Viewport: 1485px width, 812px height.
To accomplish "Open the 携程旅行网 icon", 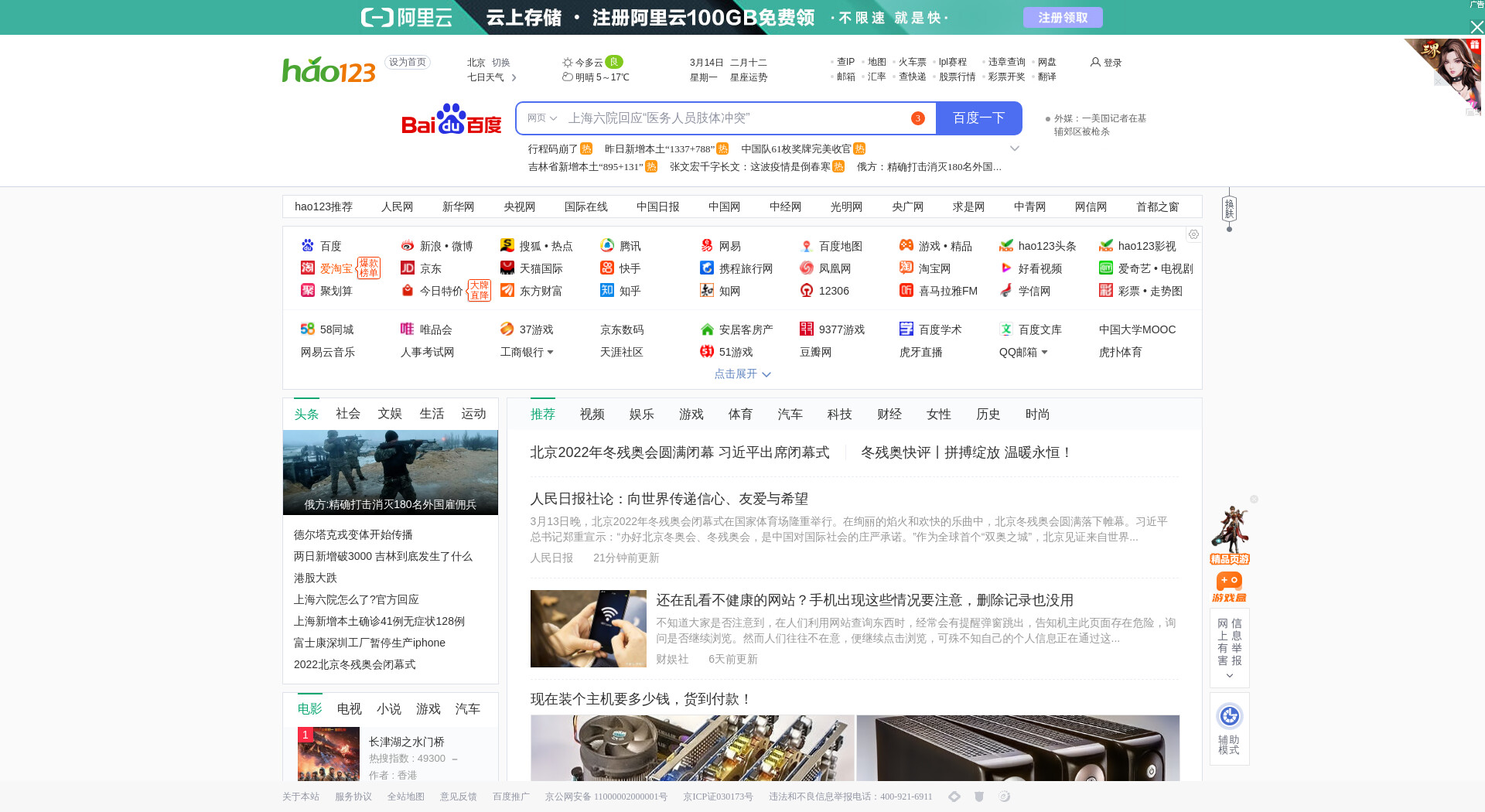I will (x=707, y=268).
